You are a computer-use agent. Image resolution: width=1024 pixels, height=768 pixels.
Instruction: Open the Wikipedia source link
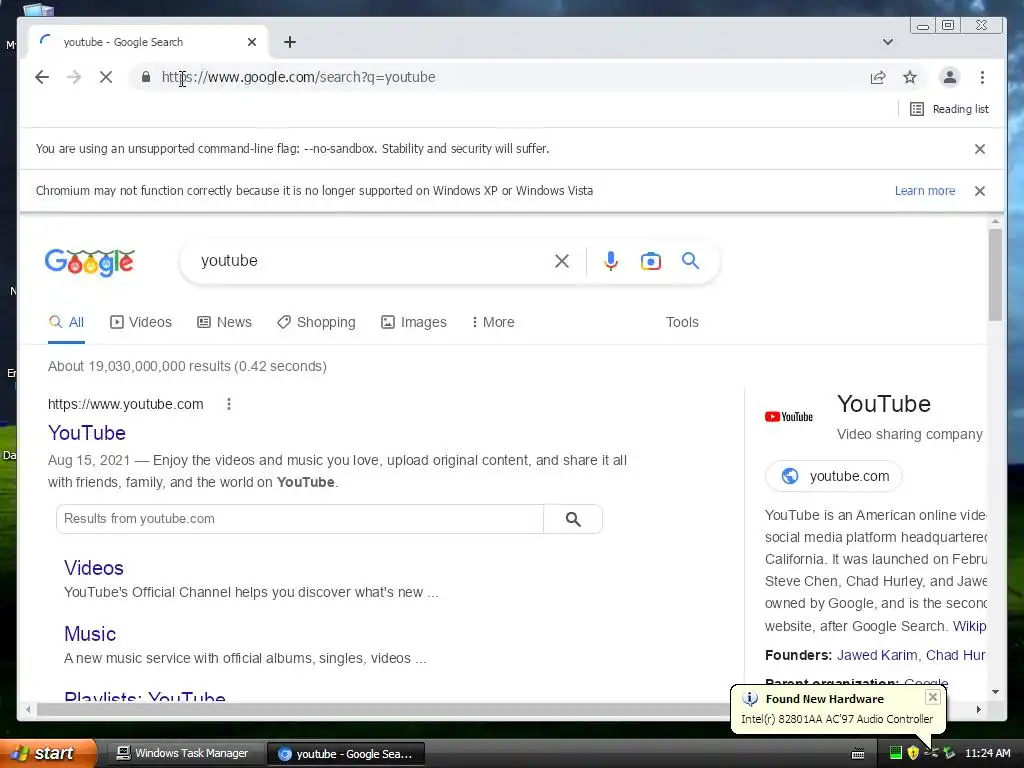pos(969,626)
